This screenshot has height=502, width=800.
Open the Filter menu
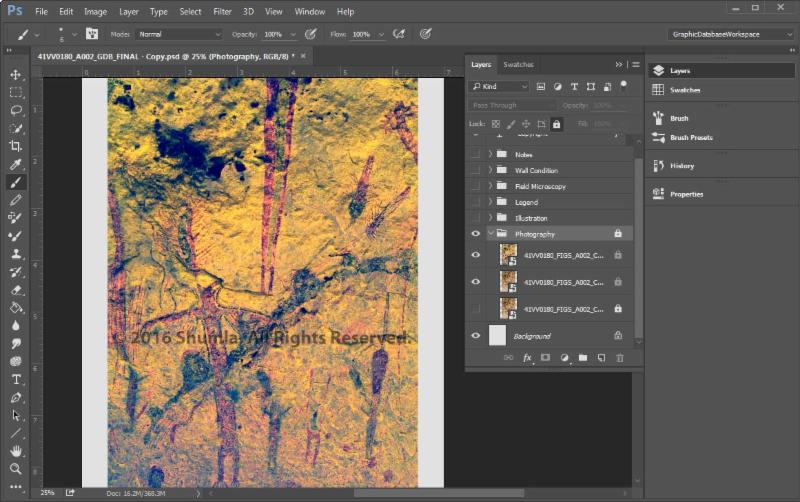coord(222,12)
